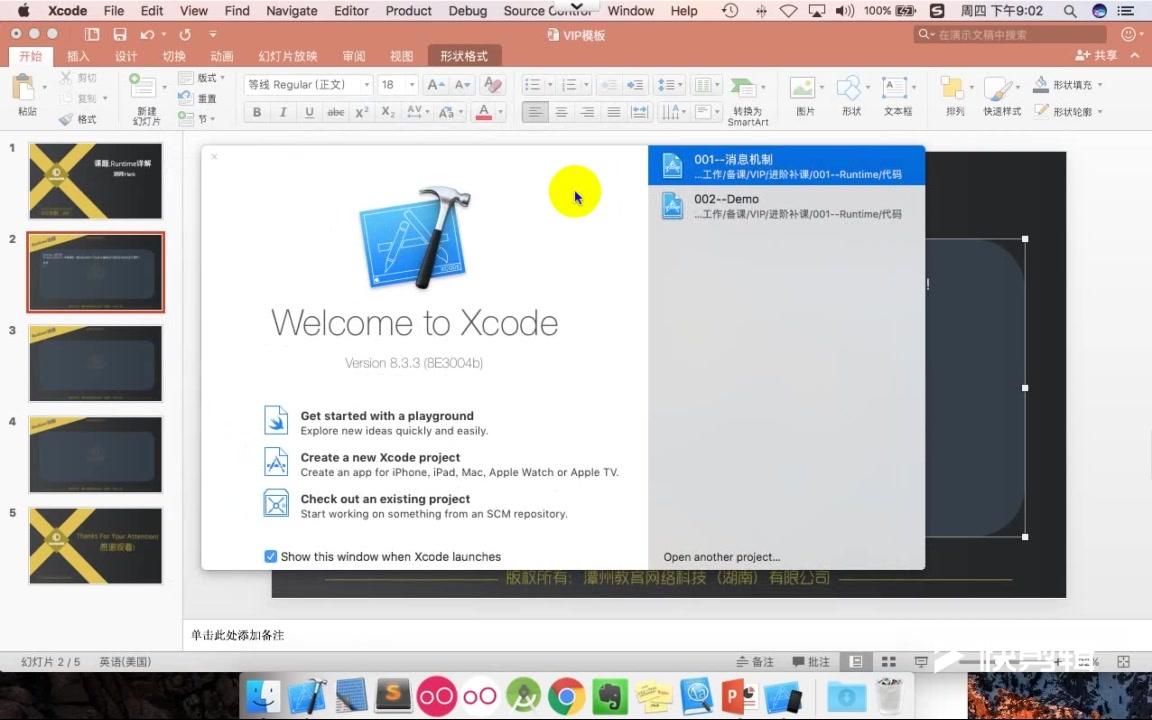The height and width of the screenshot is (720, 1152).
Task: Click Open another project link
Action: (722, 557)
